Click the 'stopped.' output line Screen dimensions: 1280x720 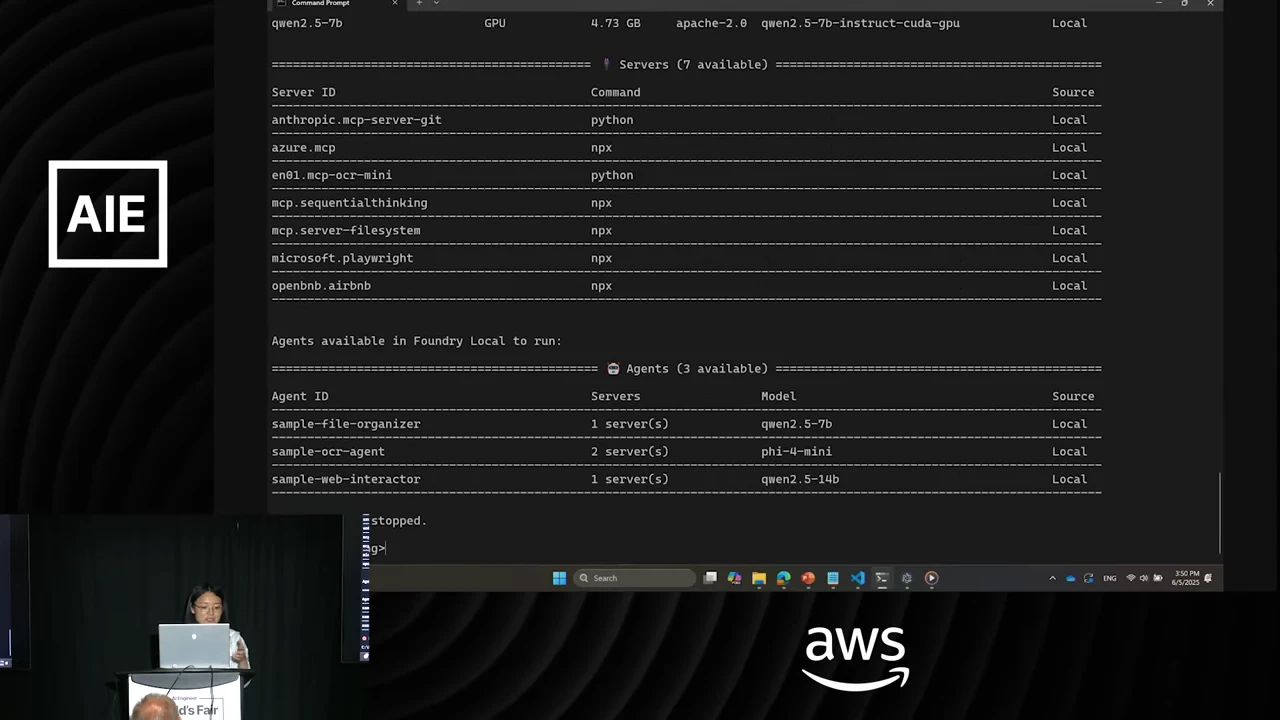(399, 521)
